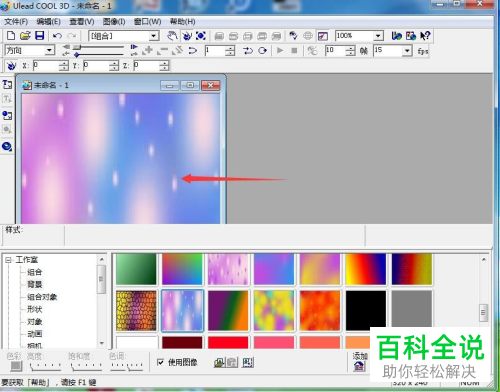Click the Add Key Frame icon
Viewport: 500px width, 392px height.
147,51
